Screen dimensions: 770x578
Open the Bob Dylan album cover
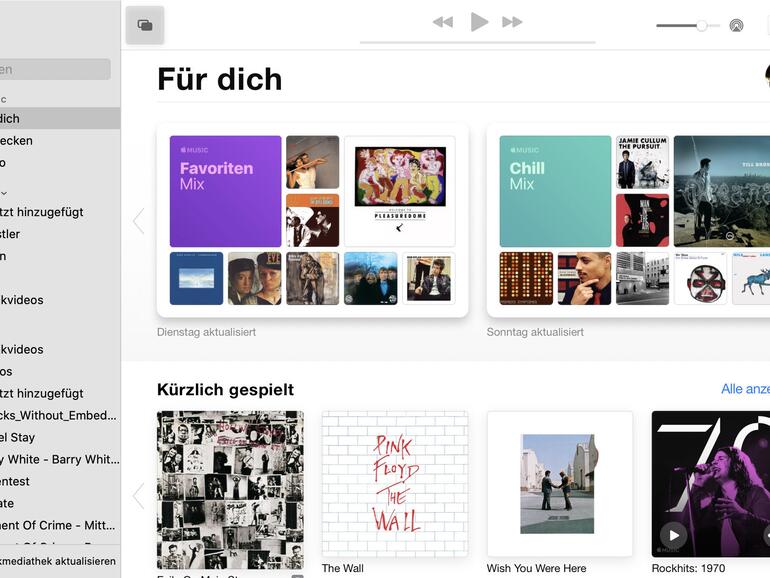[x=429, y=278]
